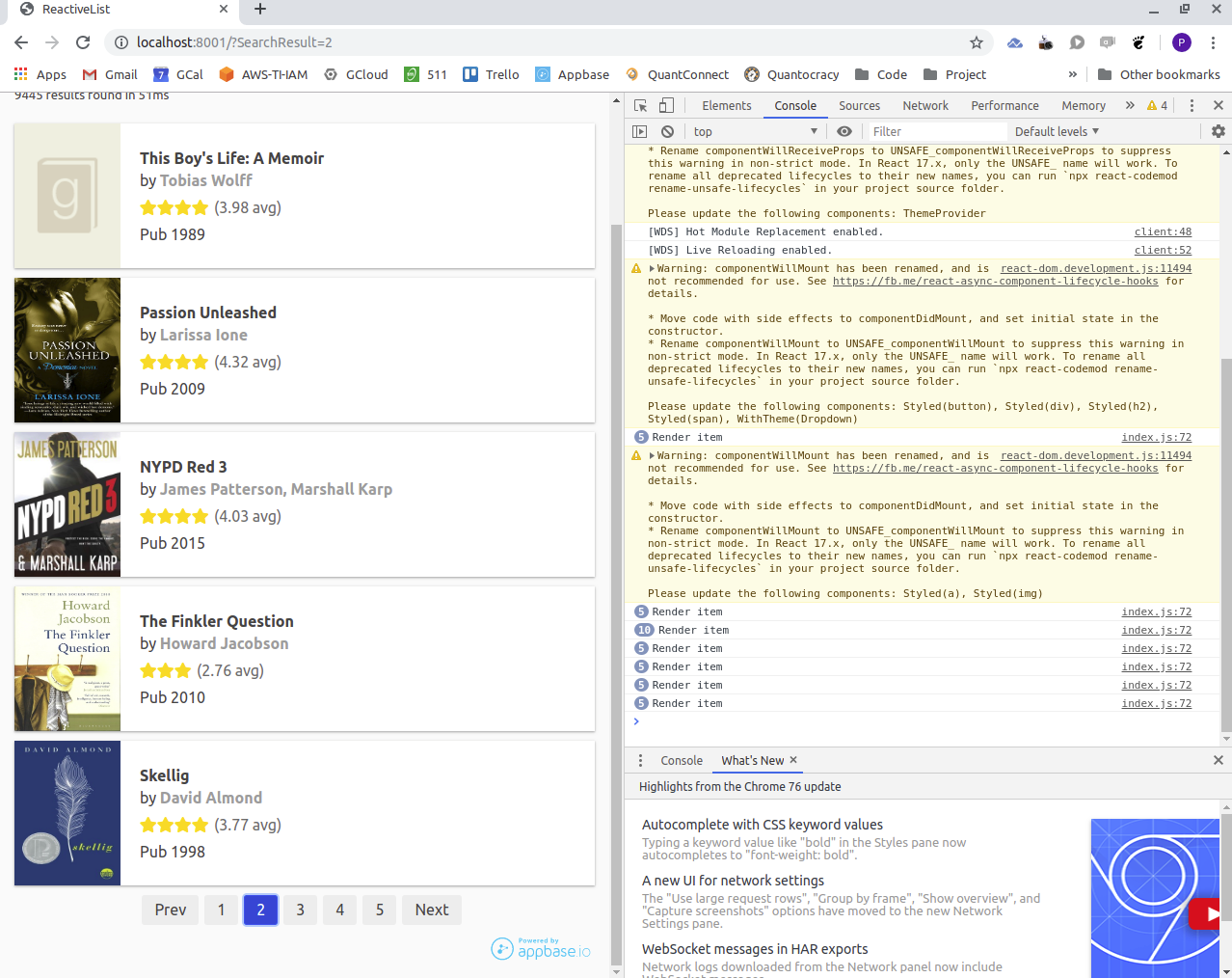This screenshot has width=1232, height=978.
Task: Show hidden bookmarks overflow chevron
Action: click(1073, 74)
